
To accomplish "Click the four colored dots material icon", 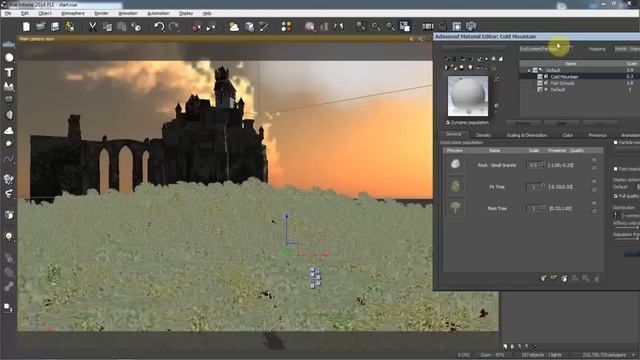I will point(287,27).
